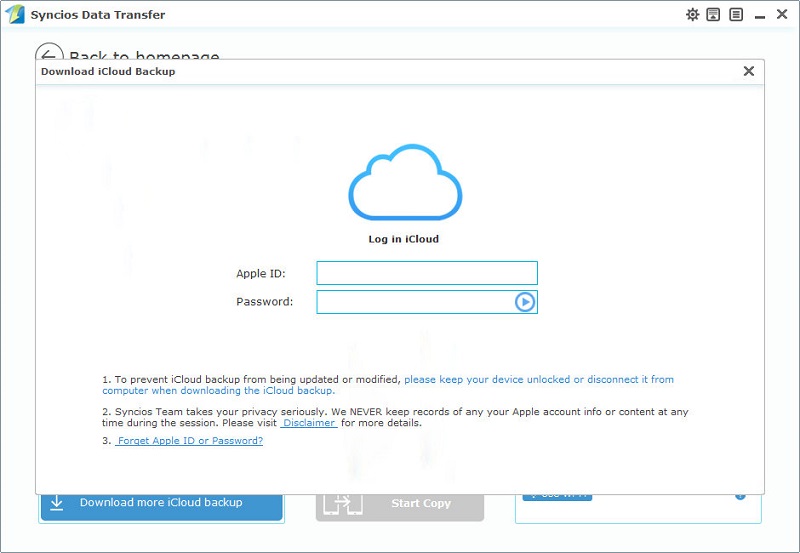Click the keep device unlocked notice text
This screenshot has height=553, width=800.
click(388, 385)
